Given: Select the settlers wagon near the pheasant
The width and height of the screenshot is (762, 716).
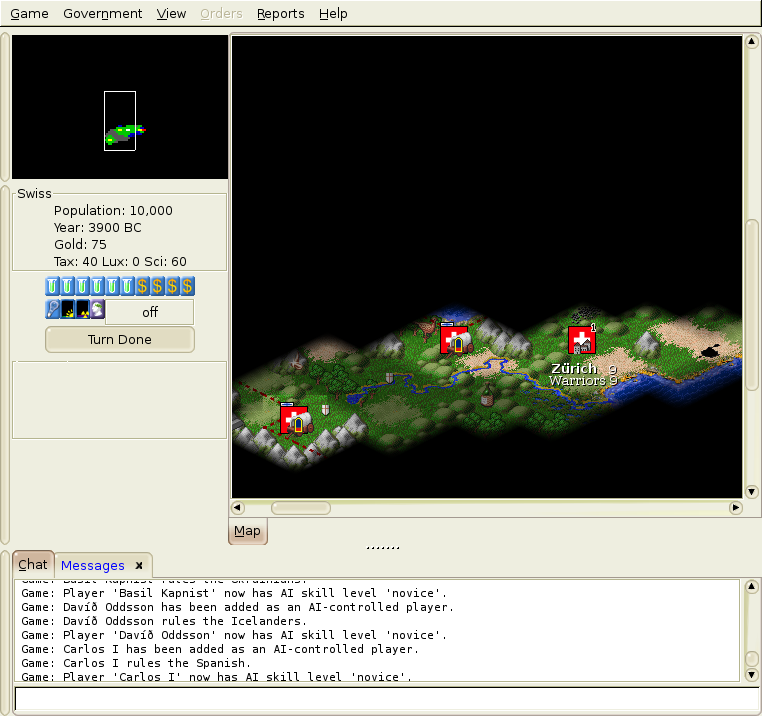Looking at the screenshot, I should (x=455, y=340).
